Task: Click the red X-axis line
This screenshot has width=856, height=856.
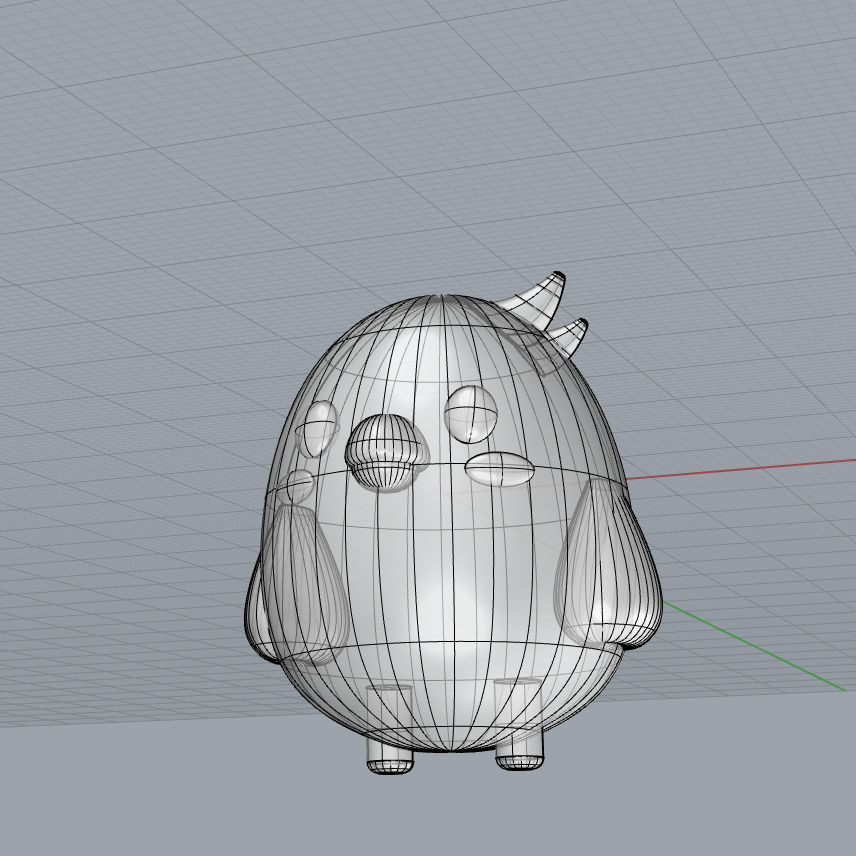Action: click(742, 469)
